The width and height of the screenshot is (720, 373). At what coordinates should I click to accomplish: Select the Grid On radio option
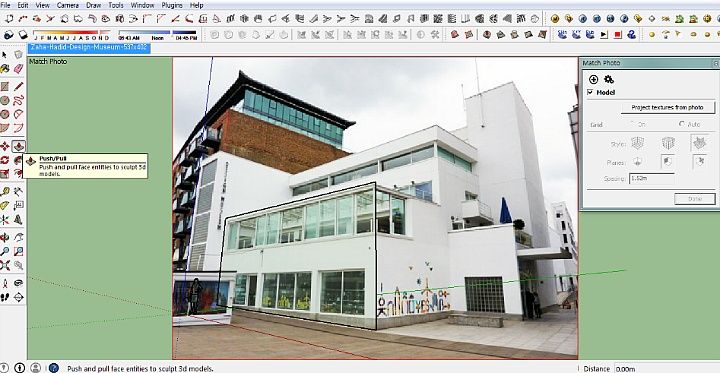tap(634, 124)
